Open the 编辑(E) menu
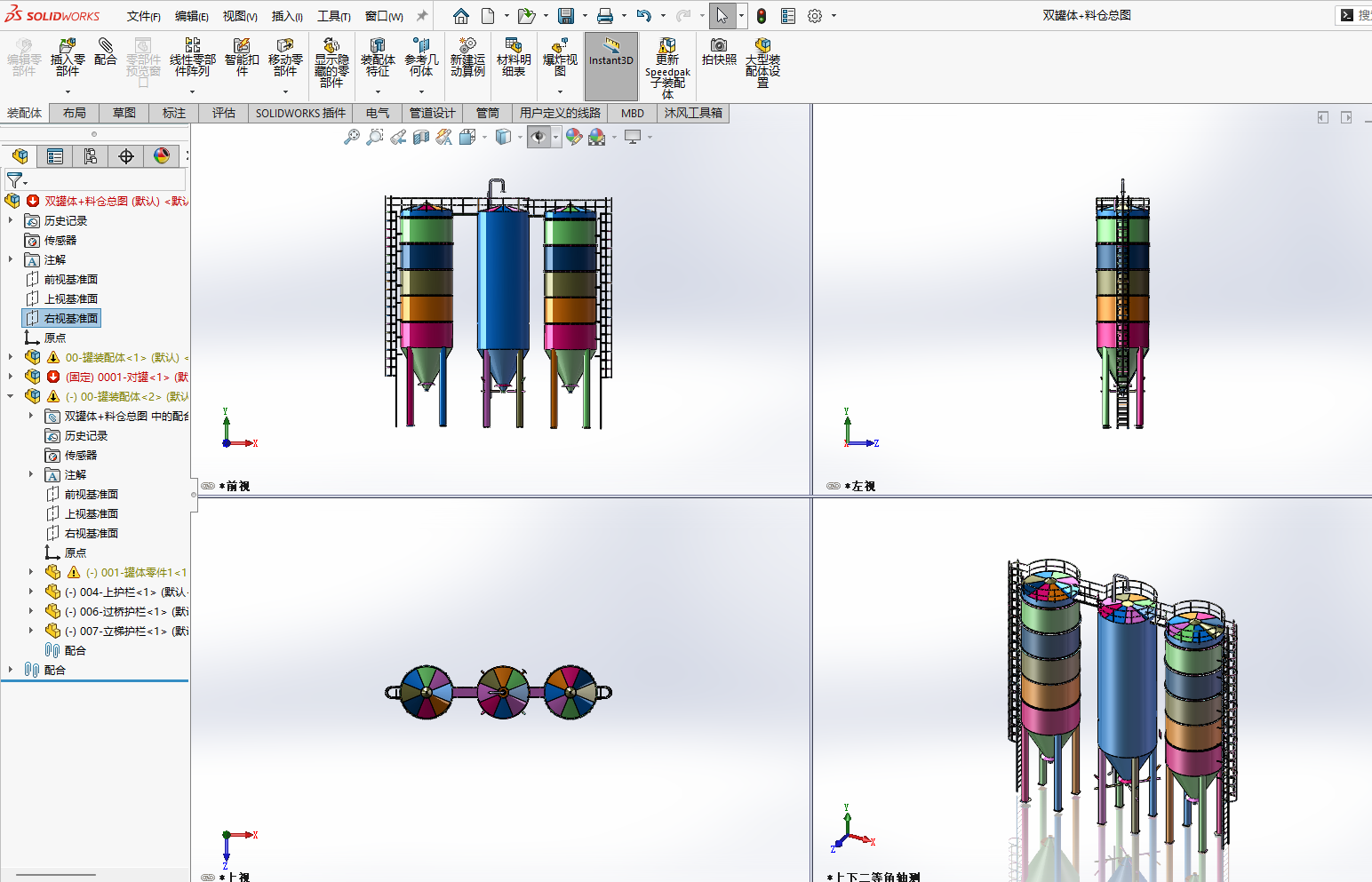The height and width of the screenshot is (882, 1372). click(x=192, y=16)
